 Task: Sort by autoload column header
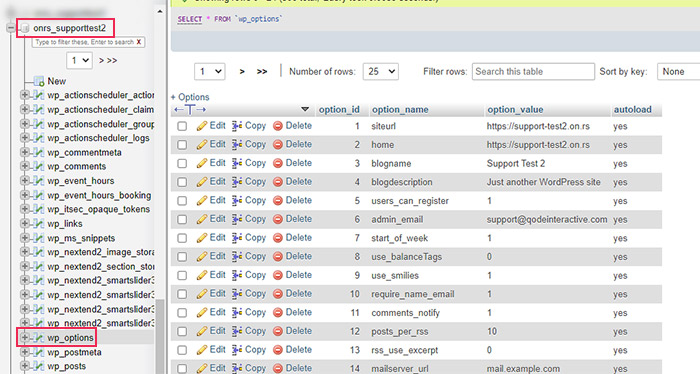(632, 110)
